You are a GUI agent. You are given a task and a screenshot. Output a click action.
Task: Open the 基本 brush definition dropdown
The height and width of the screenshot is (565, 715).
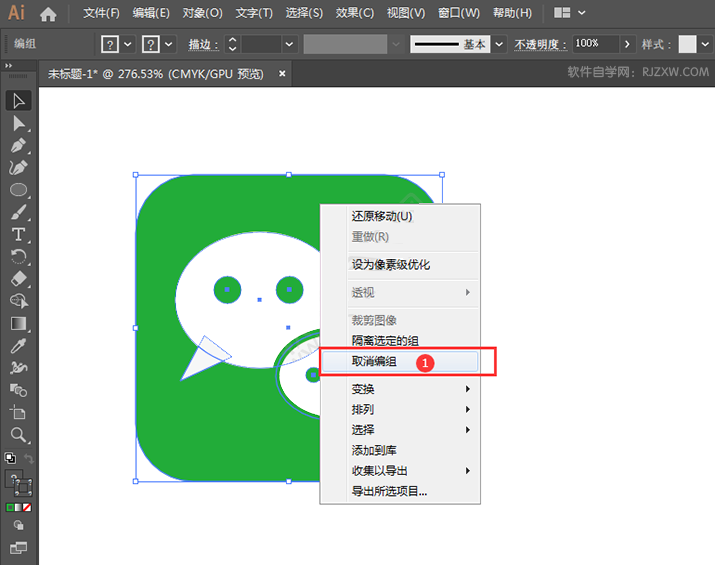coord(499,44)
